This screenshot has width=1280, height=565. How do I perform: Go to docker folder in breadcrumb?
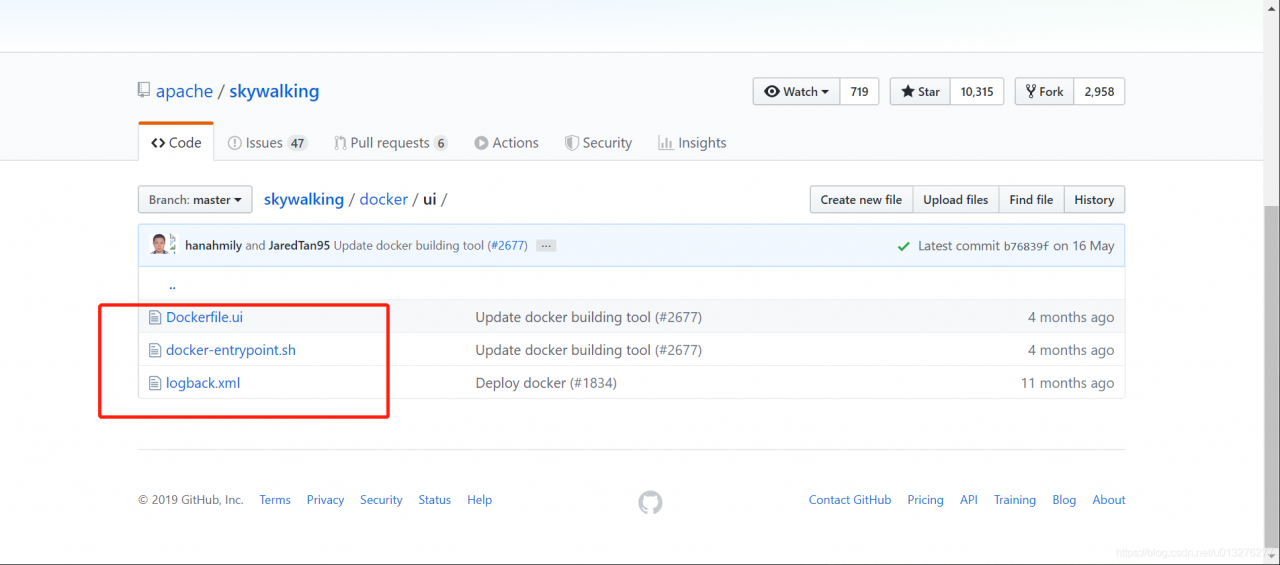tap(384, 199)
